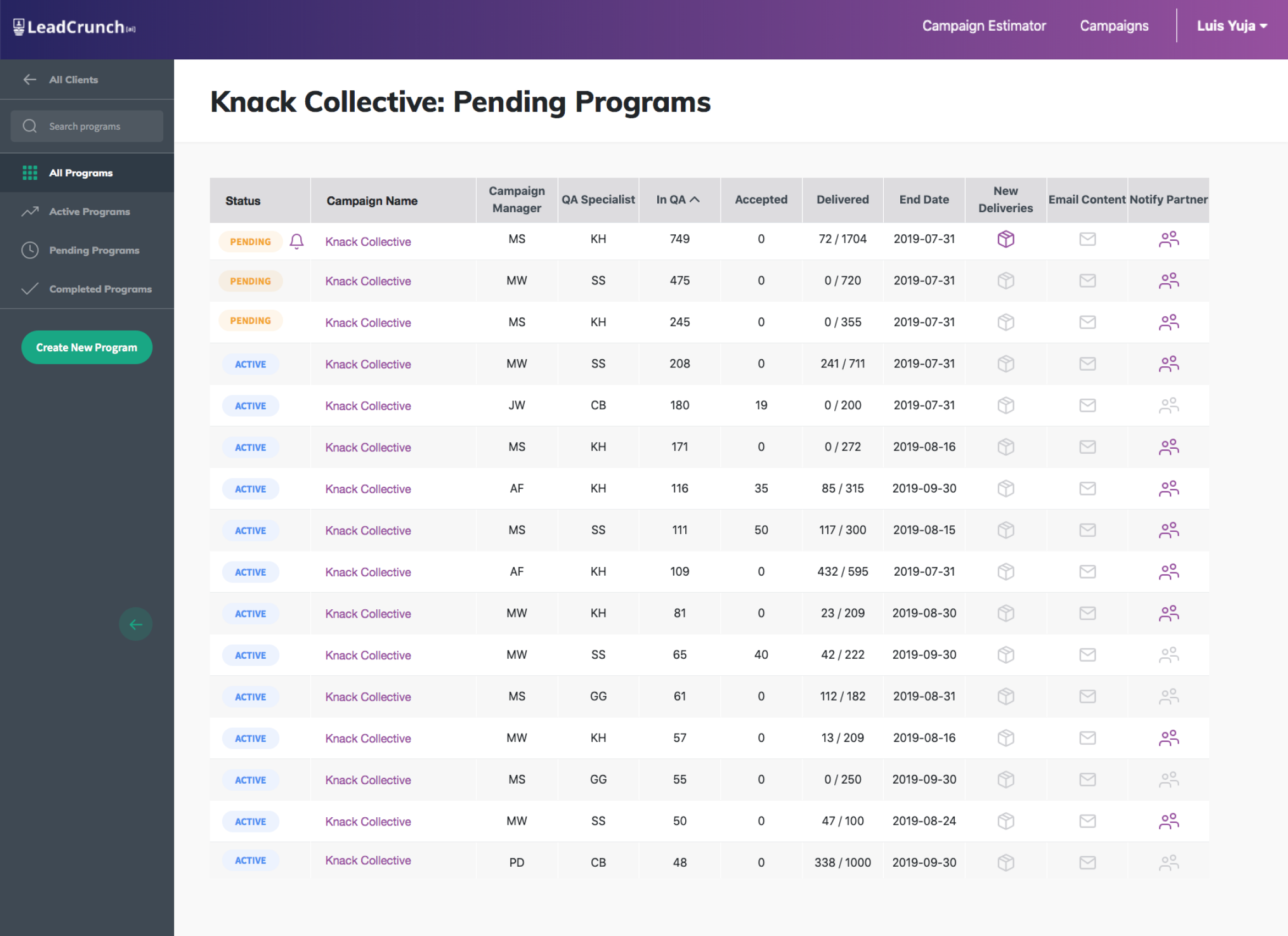Click email content icon in the 55 row

1087,779
